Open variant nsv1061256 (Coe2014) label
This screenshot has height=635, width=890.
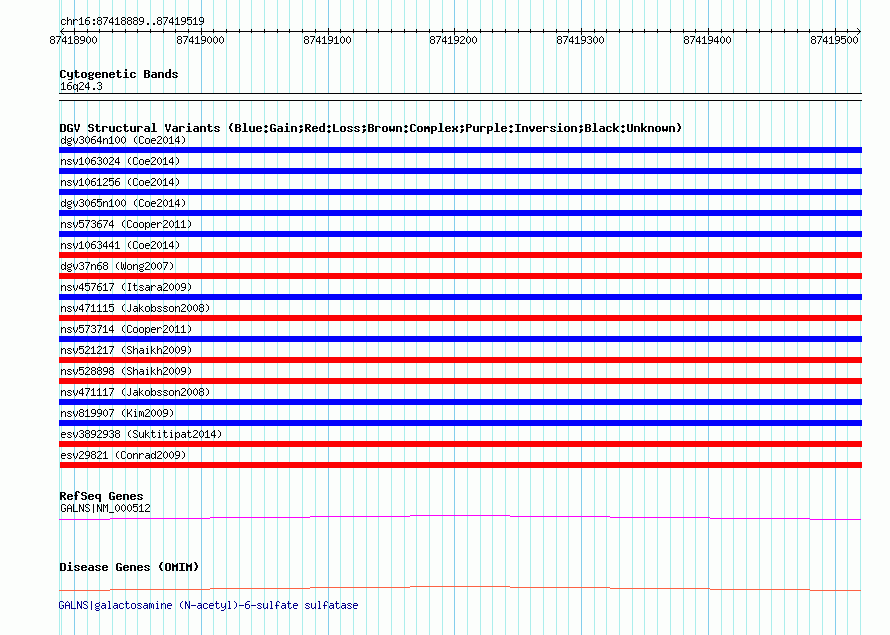pos(120,182)
